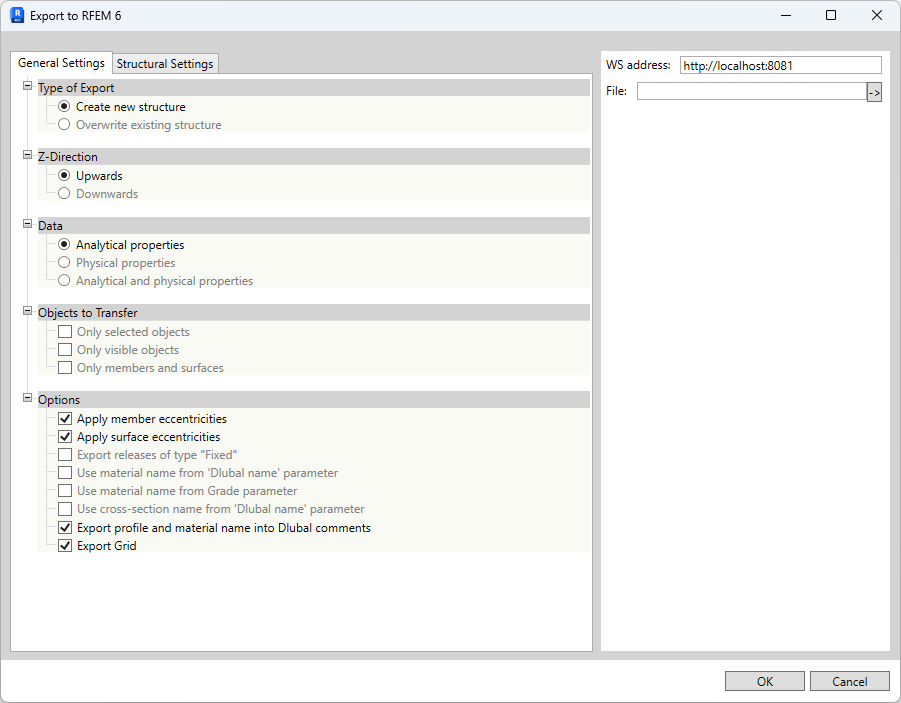This screenshot has width=901, height=703.
Task: Select the Downwards Z-direction option
Action: (62, 193)
